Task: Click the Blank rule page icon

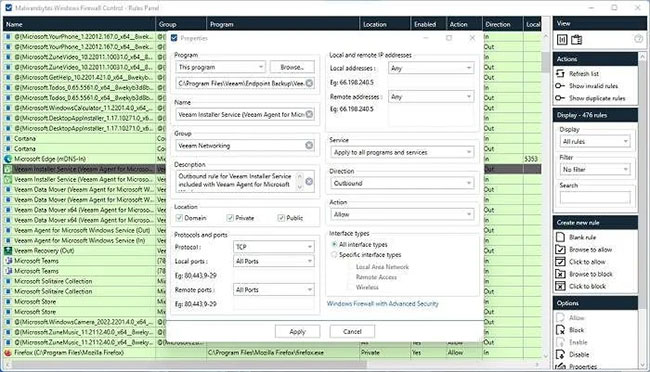Action: click(x=560, y=237)
